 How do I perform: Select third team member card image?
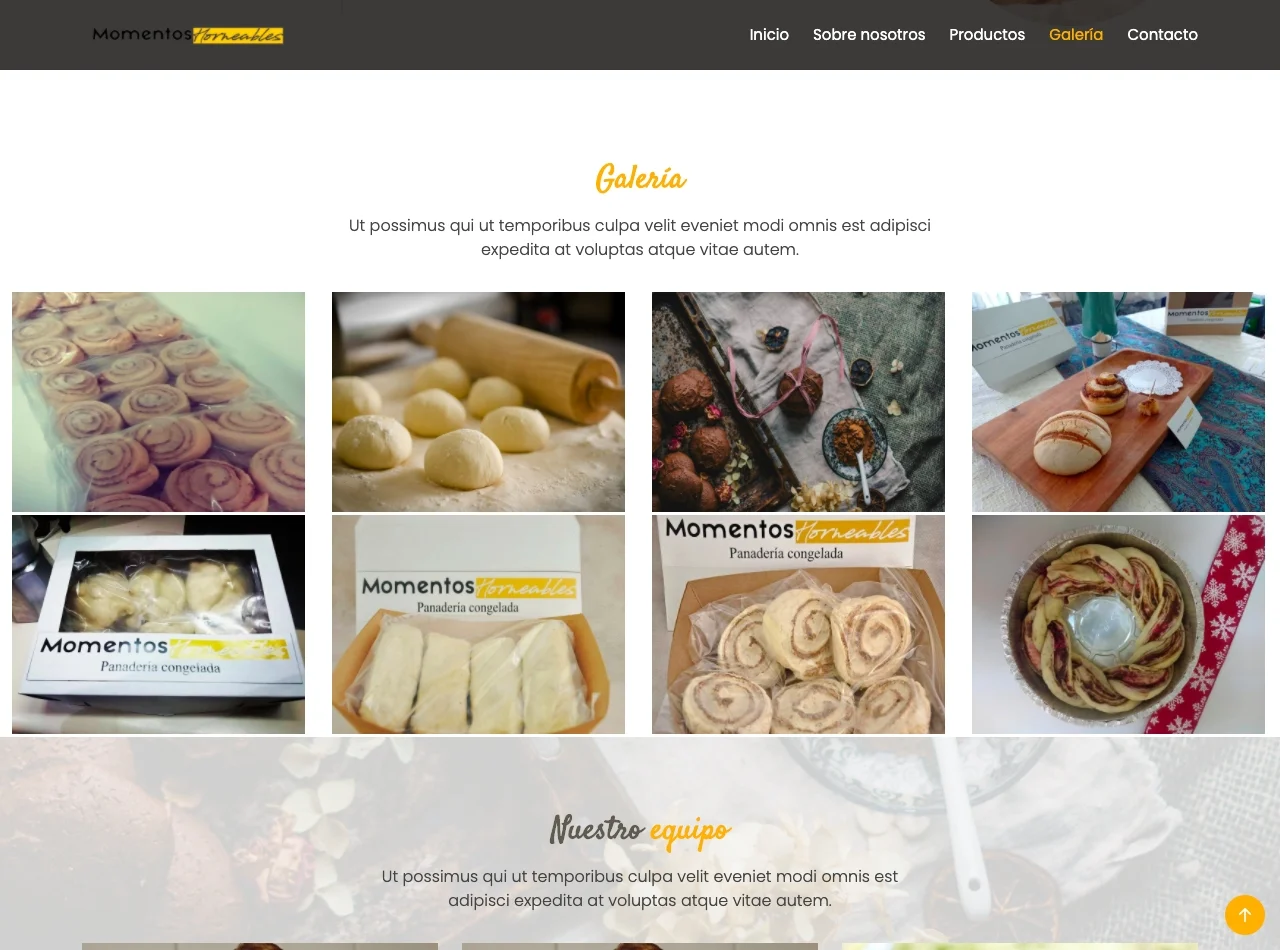pos(1020,946)
